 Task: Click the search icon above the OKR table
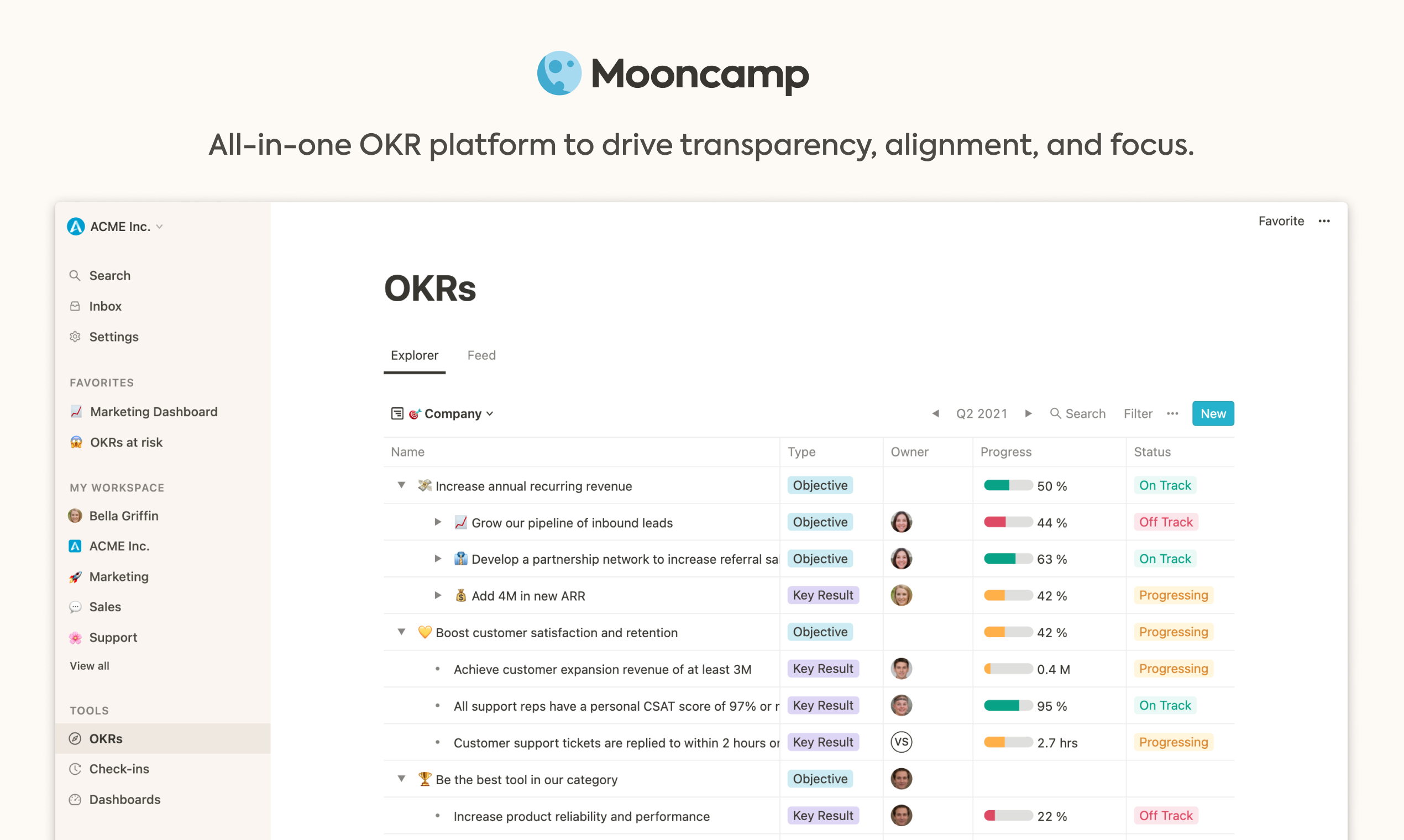coord(1056,413)
